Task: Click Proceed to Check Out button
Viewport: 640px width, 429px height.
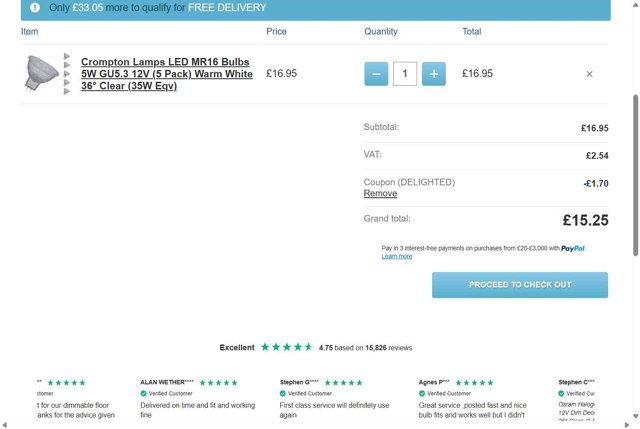Action: (x=520, y=285)
